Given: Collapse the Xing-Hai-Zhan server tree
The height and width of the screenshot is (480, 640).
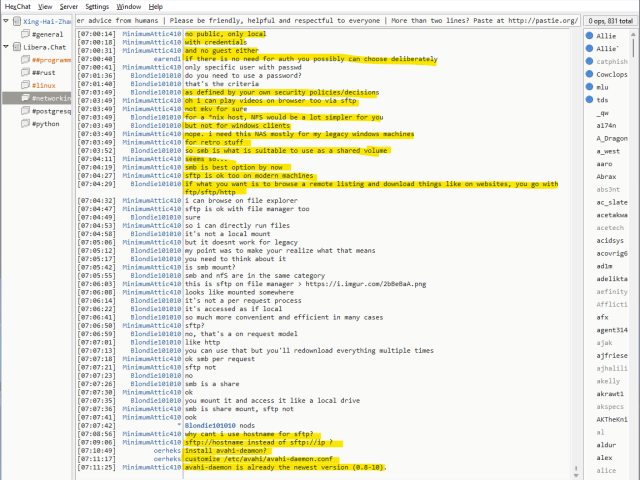Looking at the screenshot, I should click(x=6, y=21).
